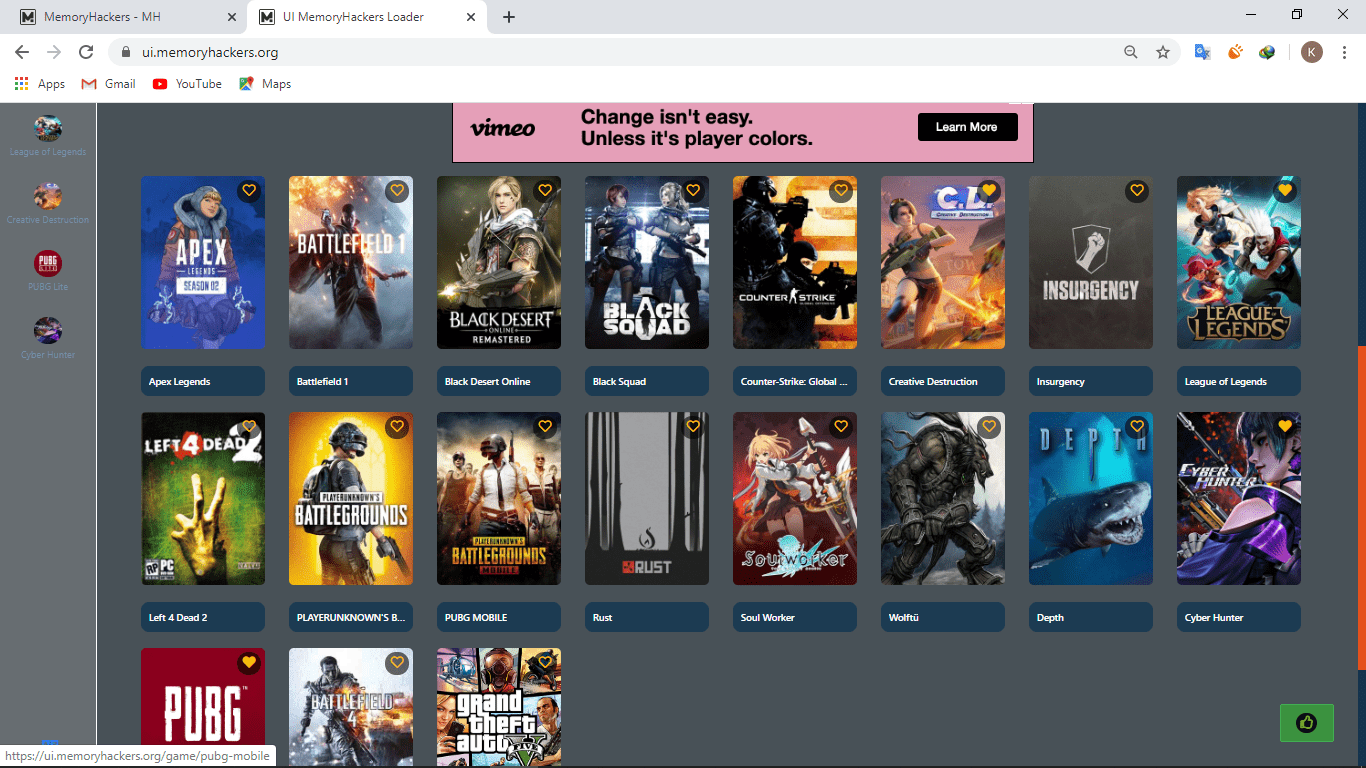Toggle favorite heart on Apex Legends card
The width and height of the screenshot is (1366, 768).
[x=249, y=190]
